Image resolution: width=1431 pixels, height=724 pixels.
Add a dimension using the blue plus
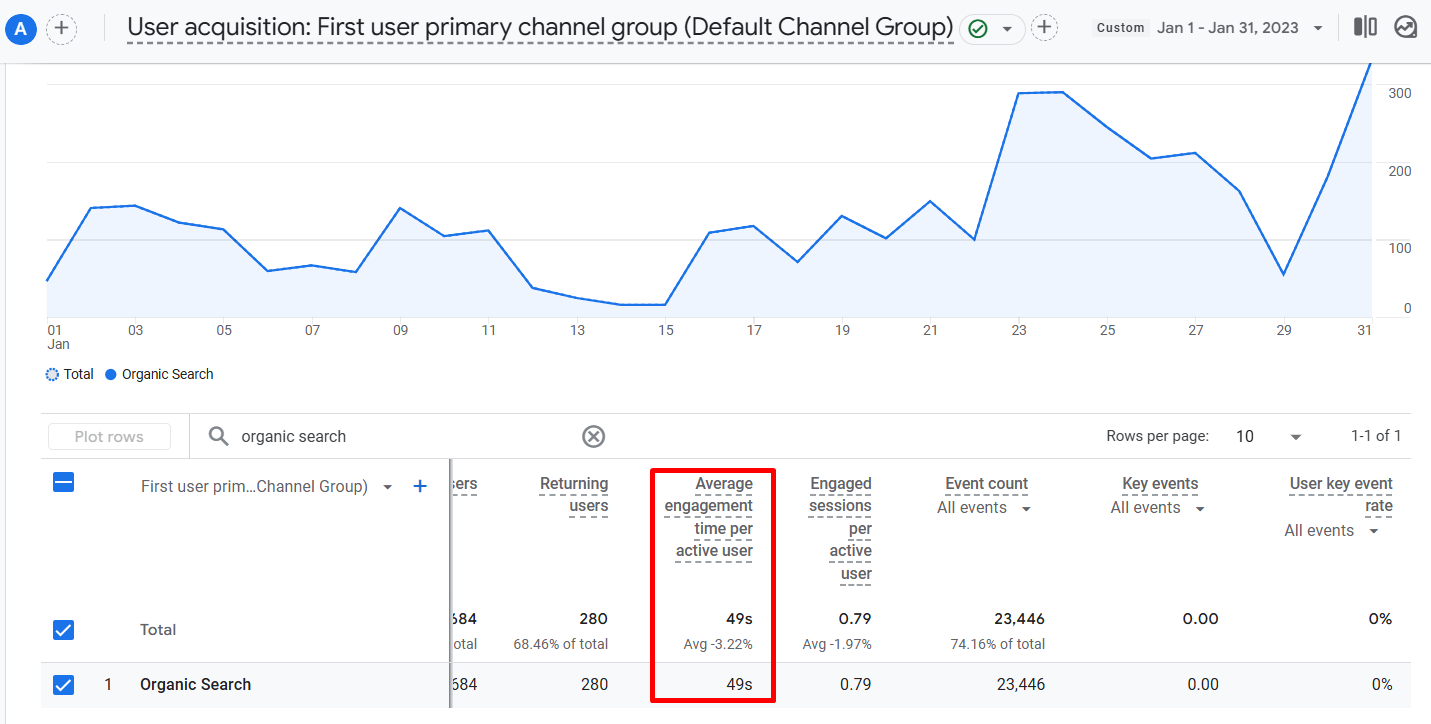[x=420, y=486]
